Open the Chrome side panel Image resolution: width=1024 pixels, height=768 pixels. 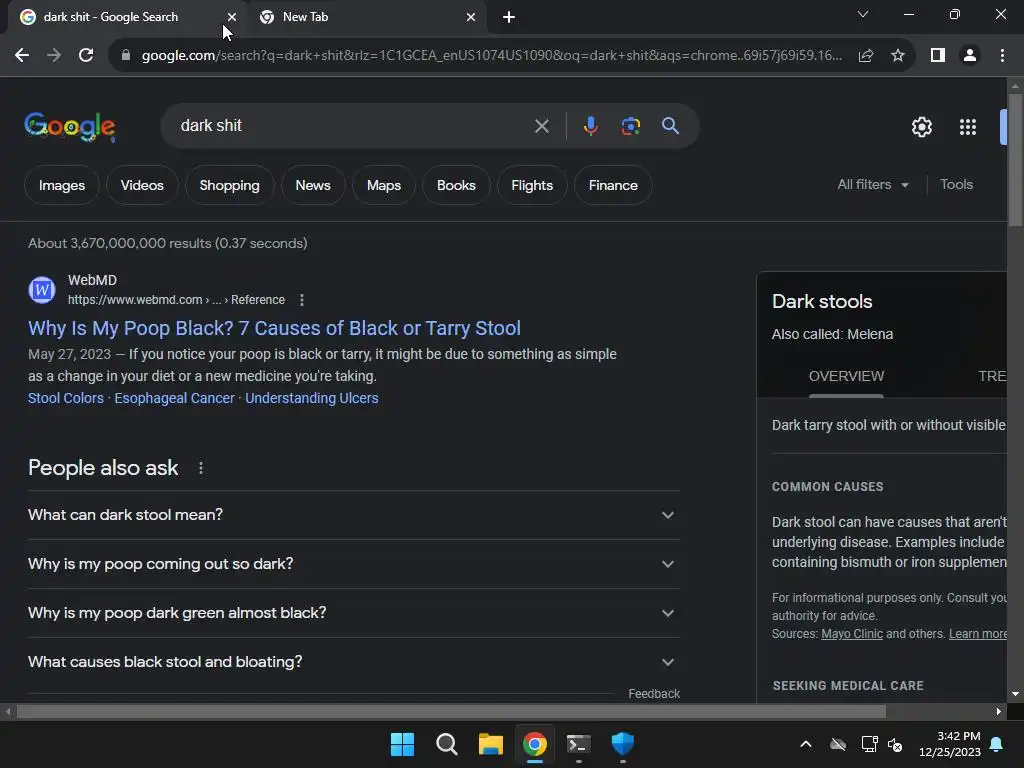click(x=938, y=56)
